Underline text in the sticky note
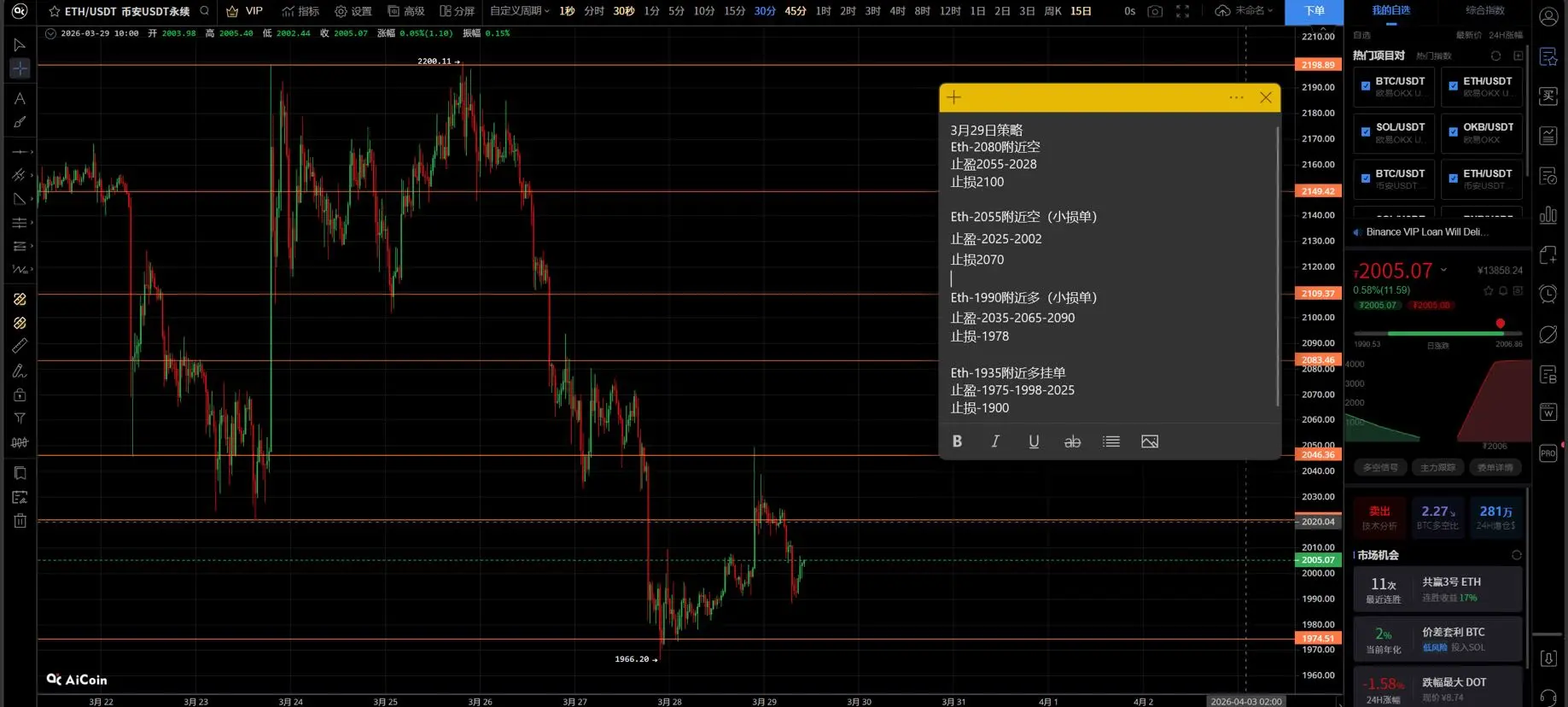 (1034, 441)
